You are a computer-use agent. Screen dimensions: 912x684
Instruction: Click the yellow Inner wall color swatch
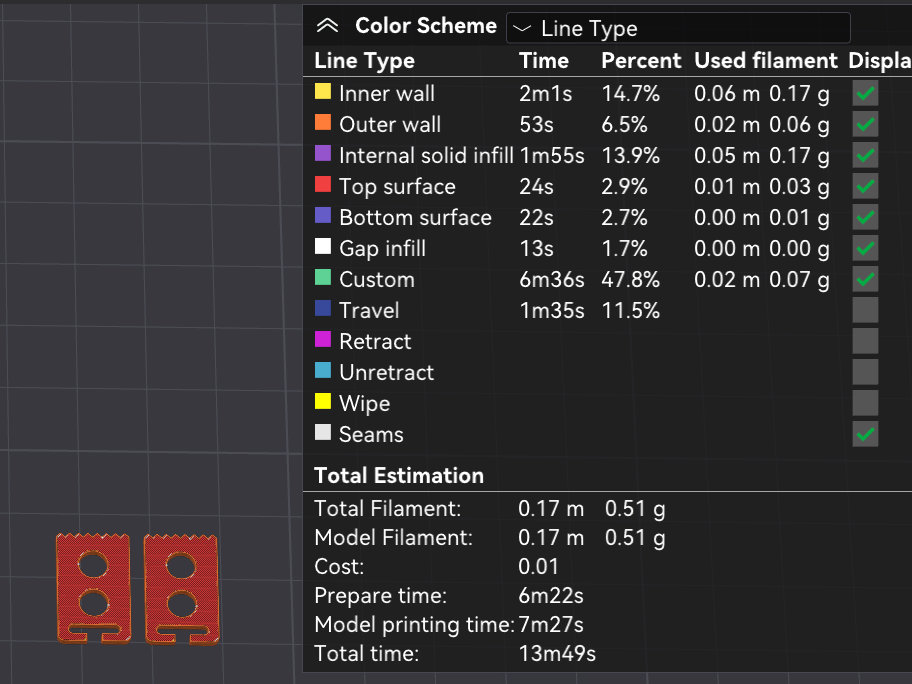point(323,91)
